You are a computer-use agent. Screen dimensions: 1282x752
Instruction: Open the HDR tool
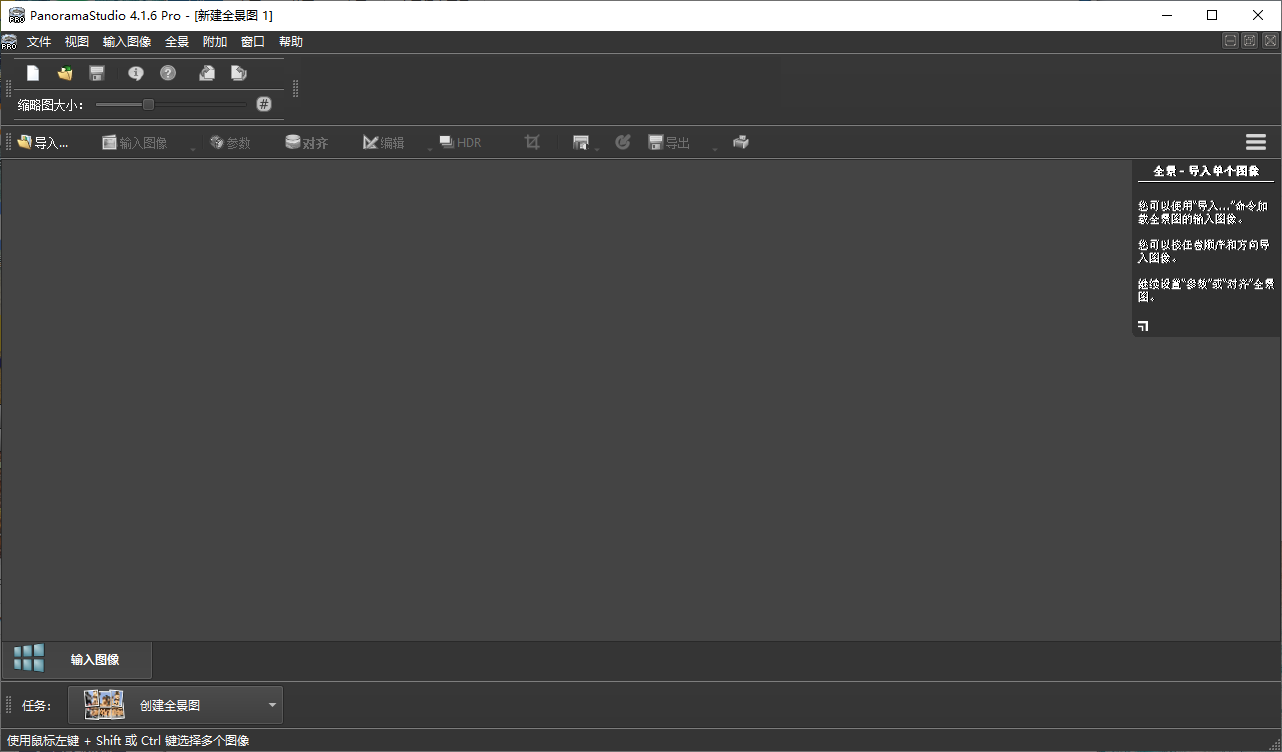pyautogui.click(x=457, y=142)
